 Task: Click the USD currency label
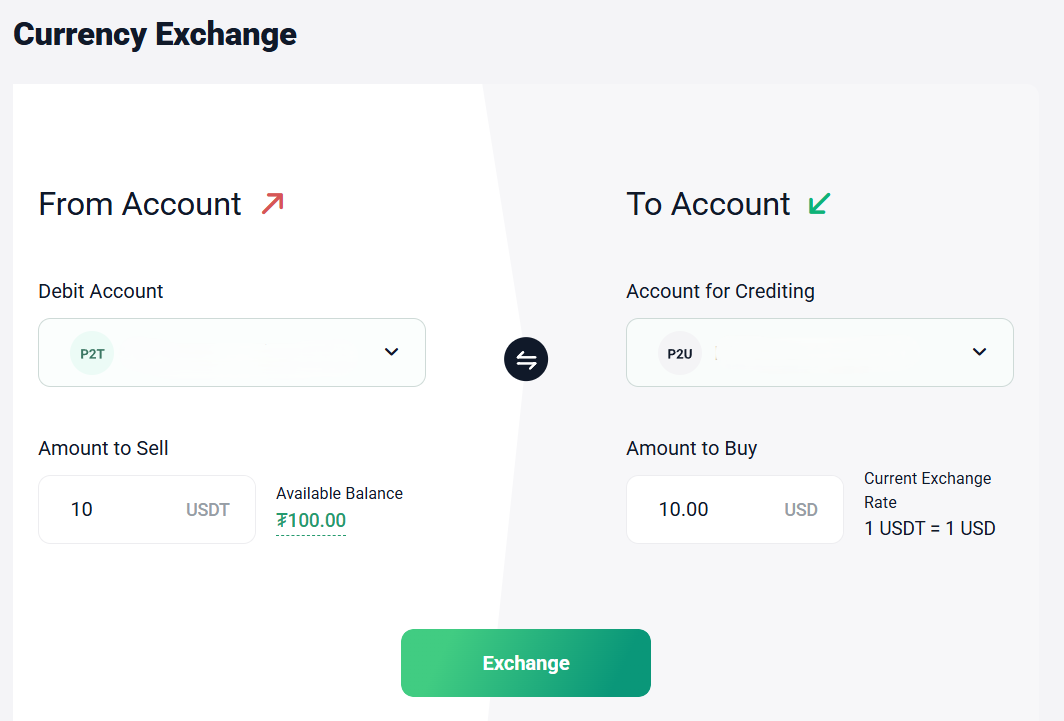801,510
